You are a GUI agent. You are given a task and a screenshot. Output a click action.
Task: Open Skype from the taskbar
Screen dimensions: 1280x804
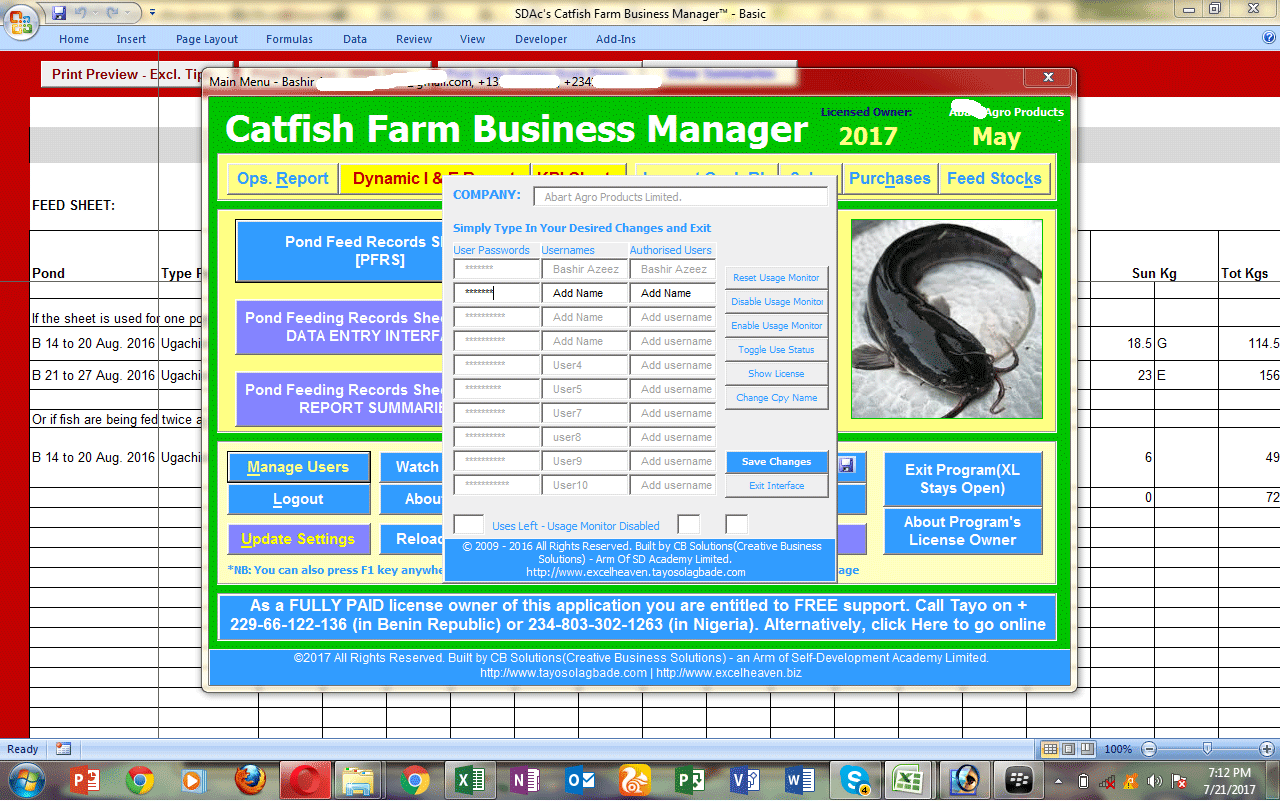point(855,780)
